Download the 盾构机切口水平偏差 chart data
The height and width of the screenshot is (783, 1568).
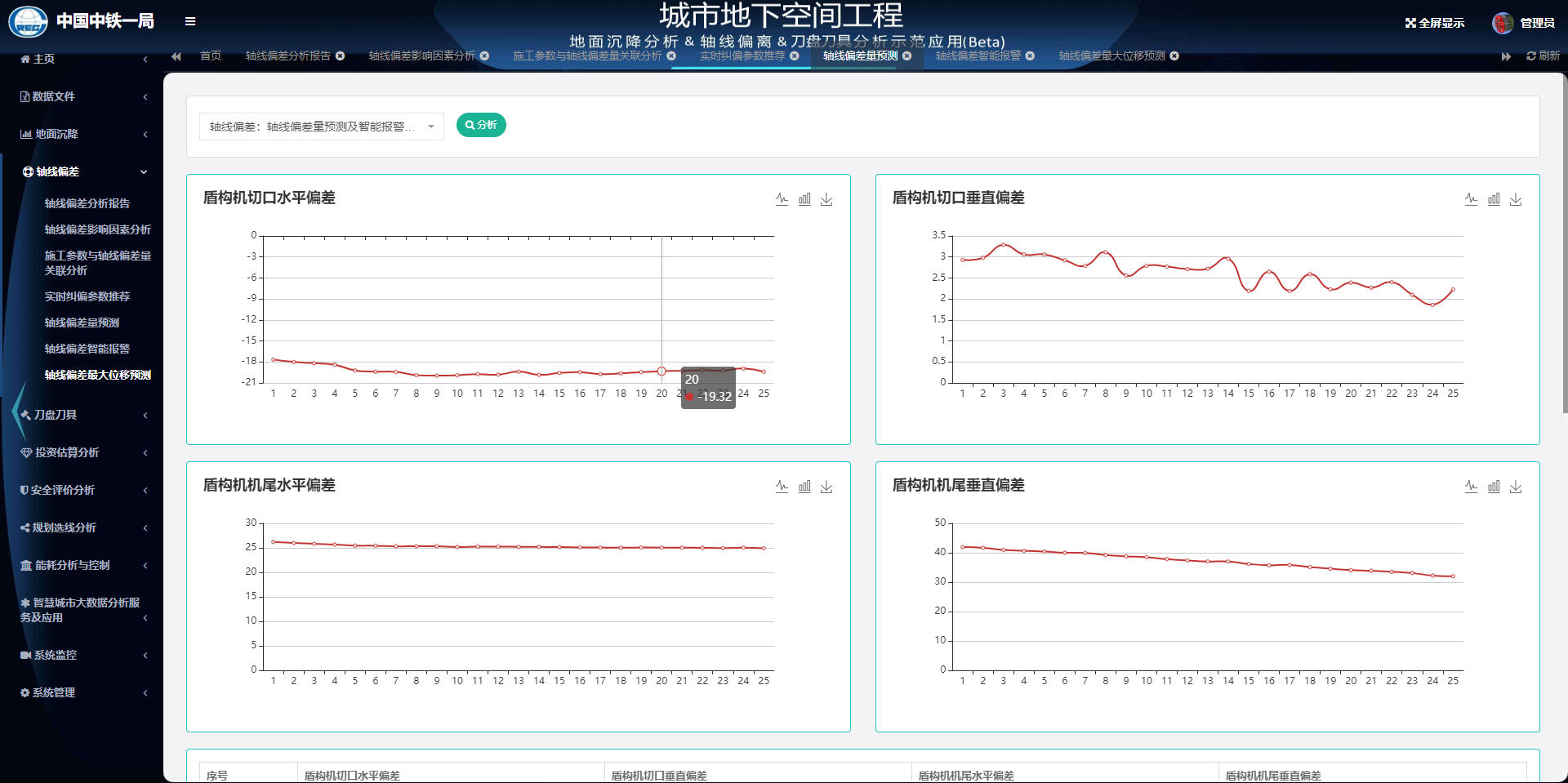pos(826,198)
